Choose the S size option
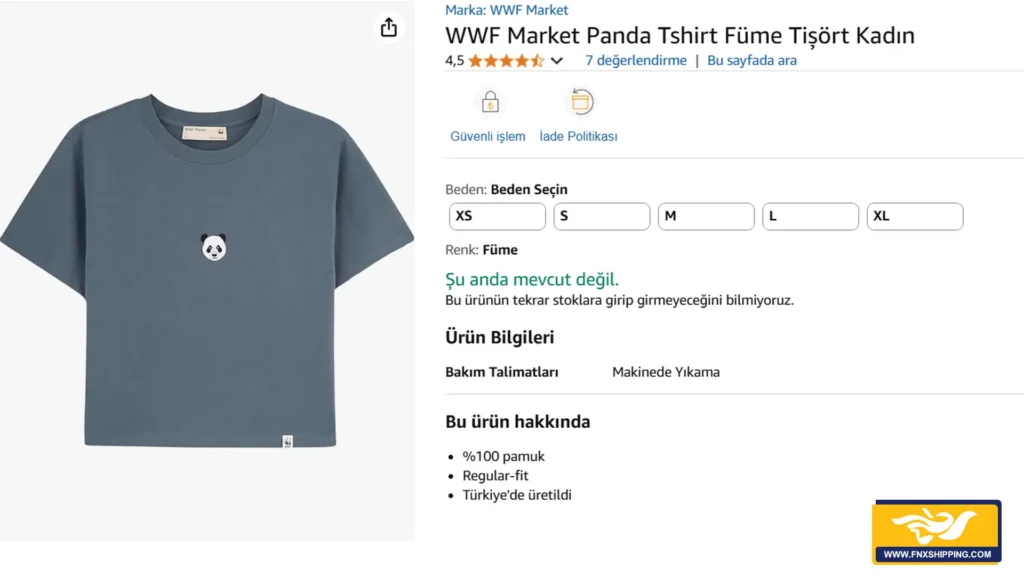Screen dimensions: 1024x576 pyautogui.click(x=602, y=216)
